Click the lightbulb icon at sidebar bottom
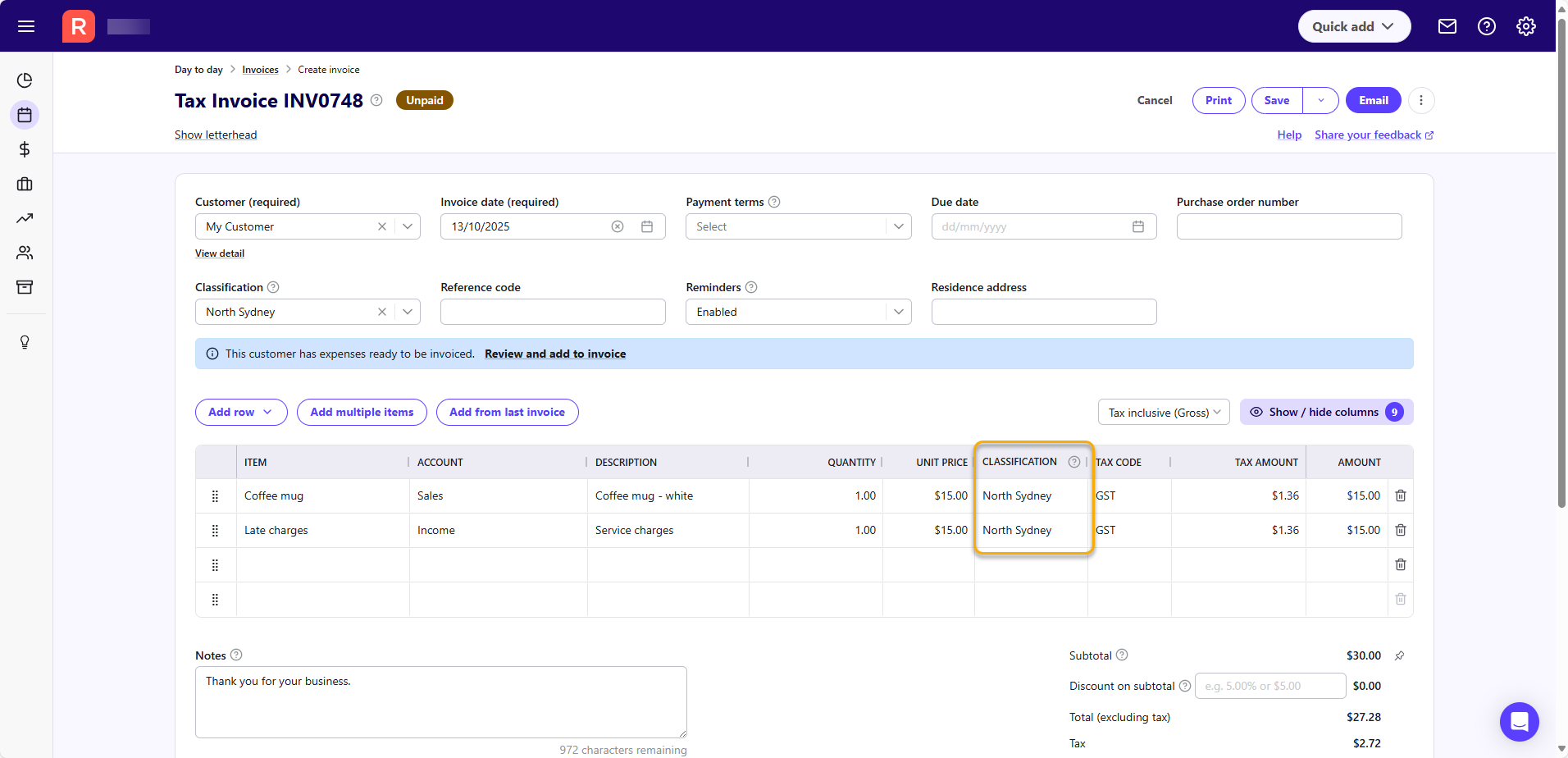1568x758 pixels. (25, 342)
